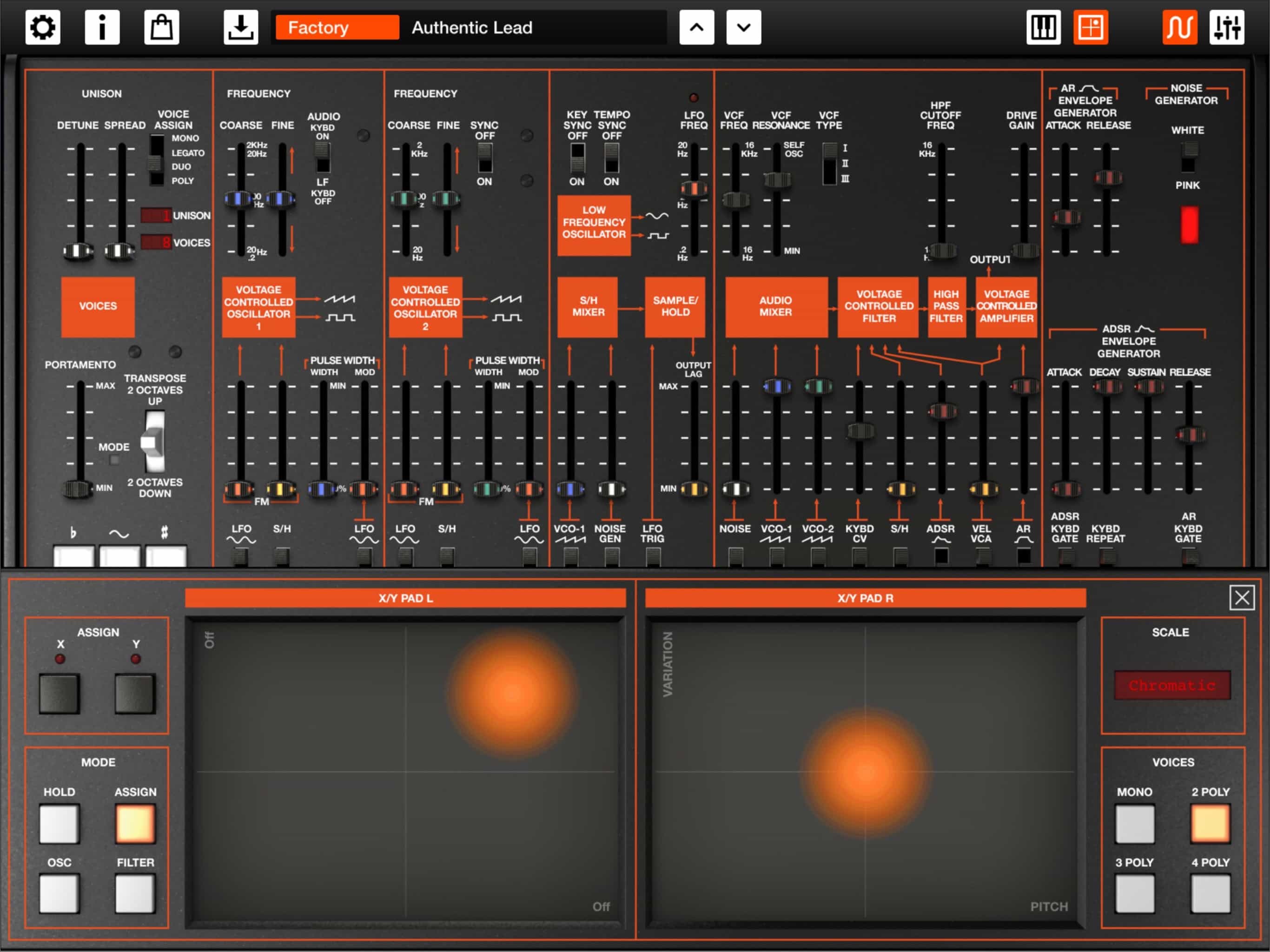Open the info icon
The height and width of the screenshot is (952, 1270).
102,27
